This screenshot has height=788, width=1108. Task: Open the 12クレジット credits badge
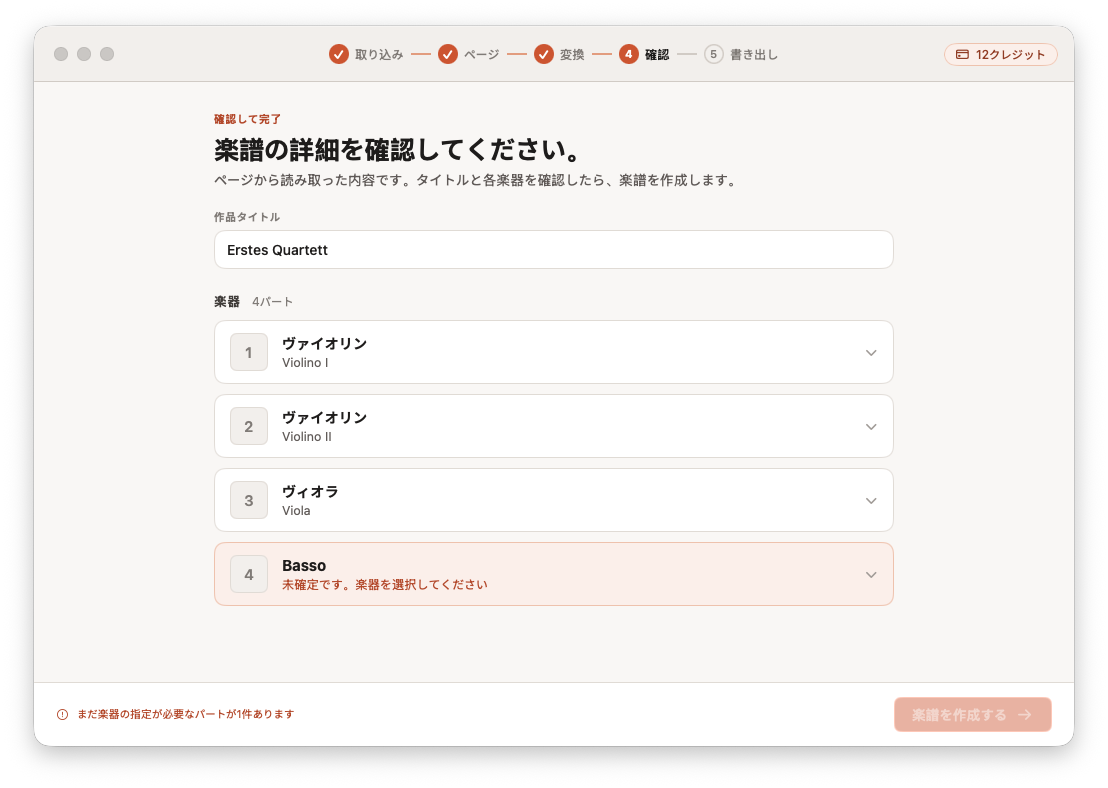click(1001, 54)
